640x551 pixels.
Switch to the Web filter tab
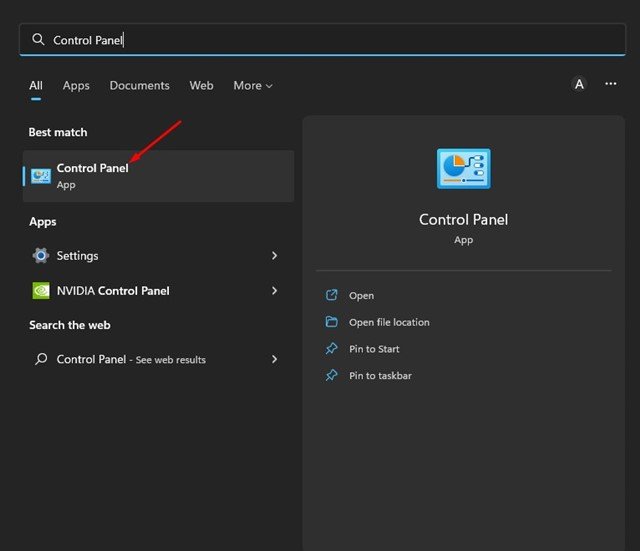201,86
